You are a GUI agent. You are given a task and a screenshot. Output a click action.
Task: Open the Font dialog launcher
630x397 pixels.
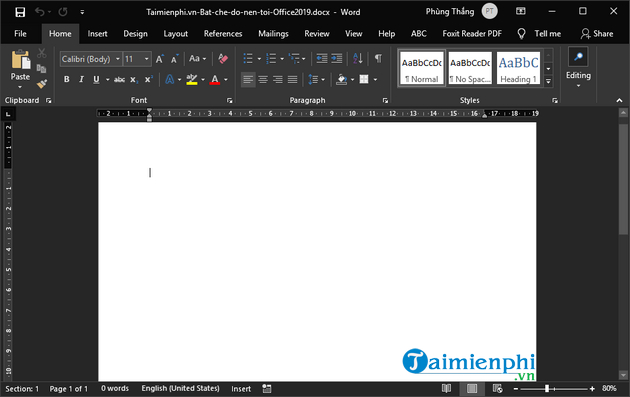(229, 100)
